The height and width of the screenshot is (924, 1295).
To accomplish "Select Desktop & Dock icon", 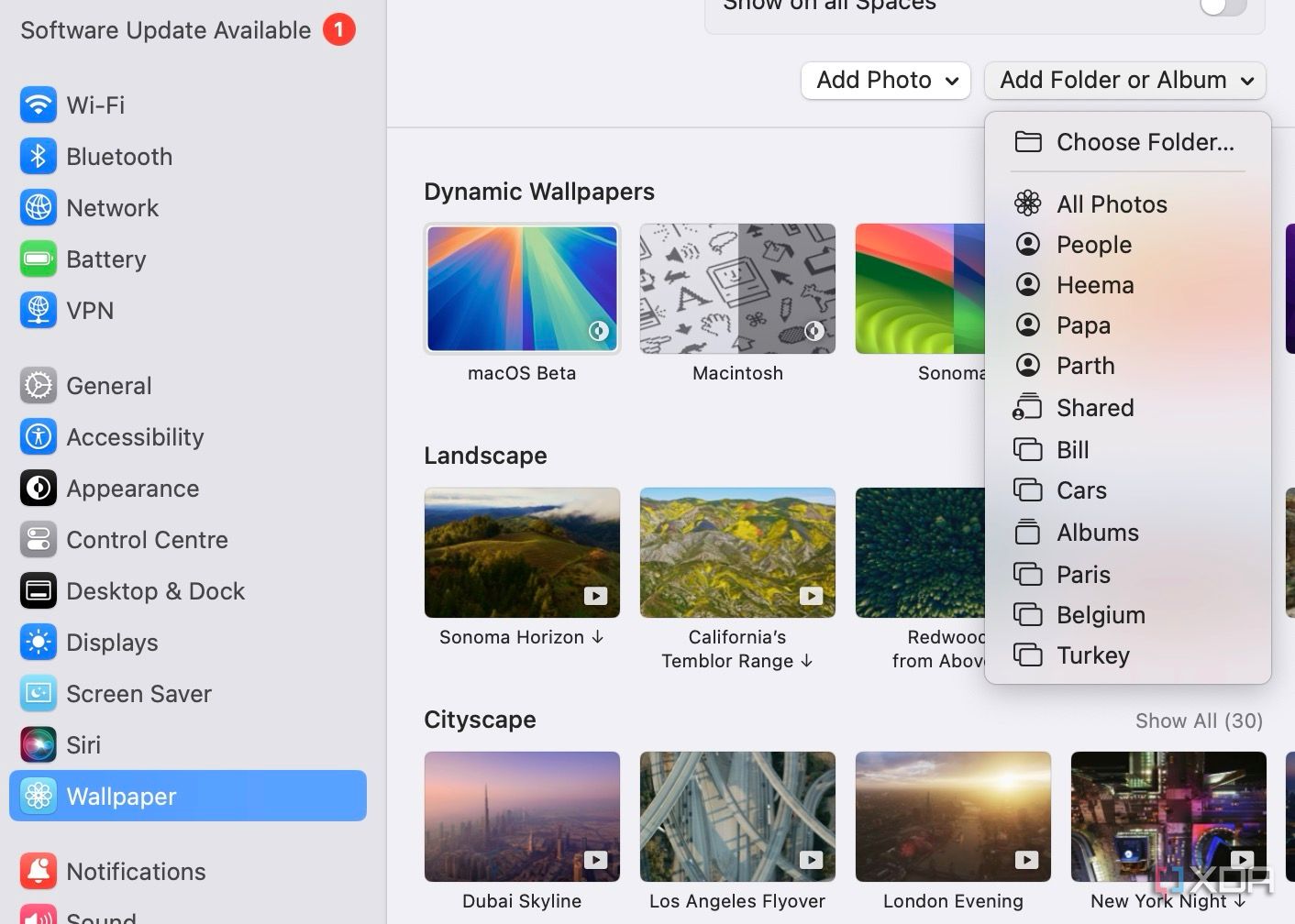I will 39,590.
